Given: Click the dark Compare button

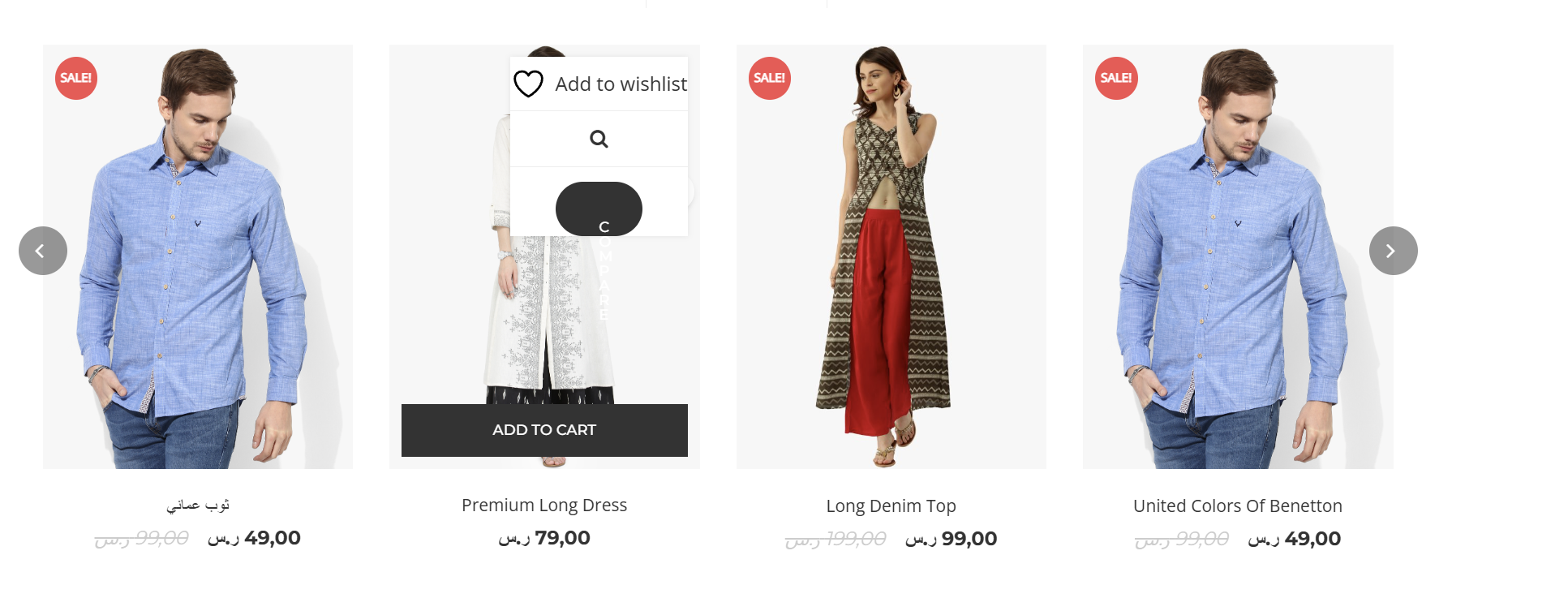Looking at the screenshot, I should coord(599,209).
